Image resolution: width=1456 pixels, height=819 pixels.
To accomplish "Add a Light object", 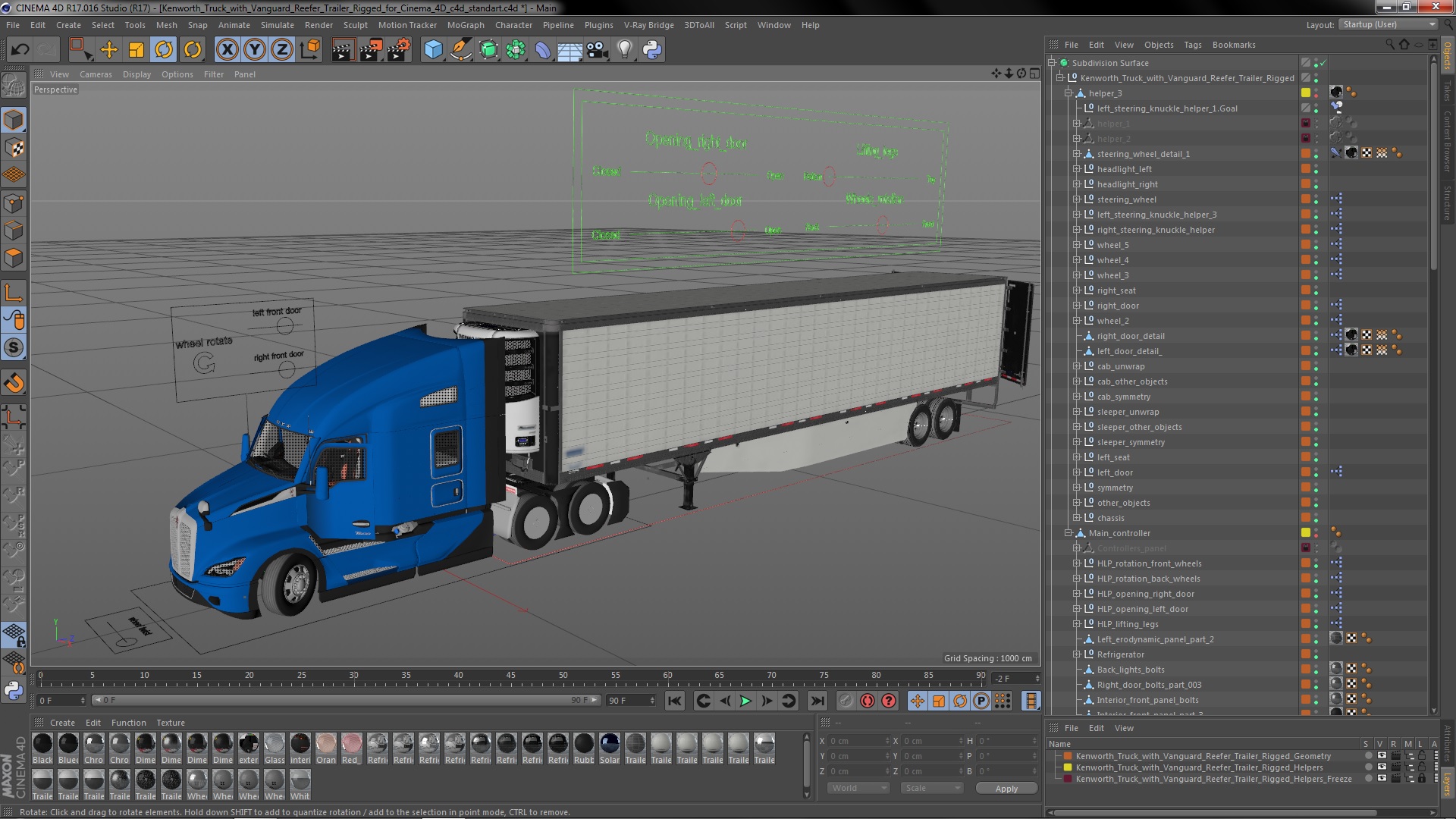I will point(625,50).
